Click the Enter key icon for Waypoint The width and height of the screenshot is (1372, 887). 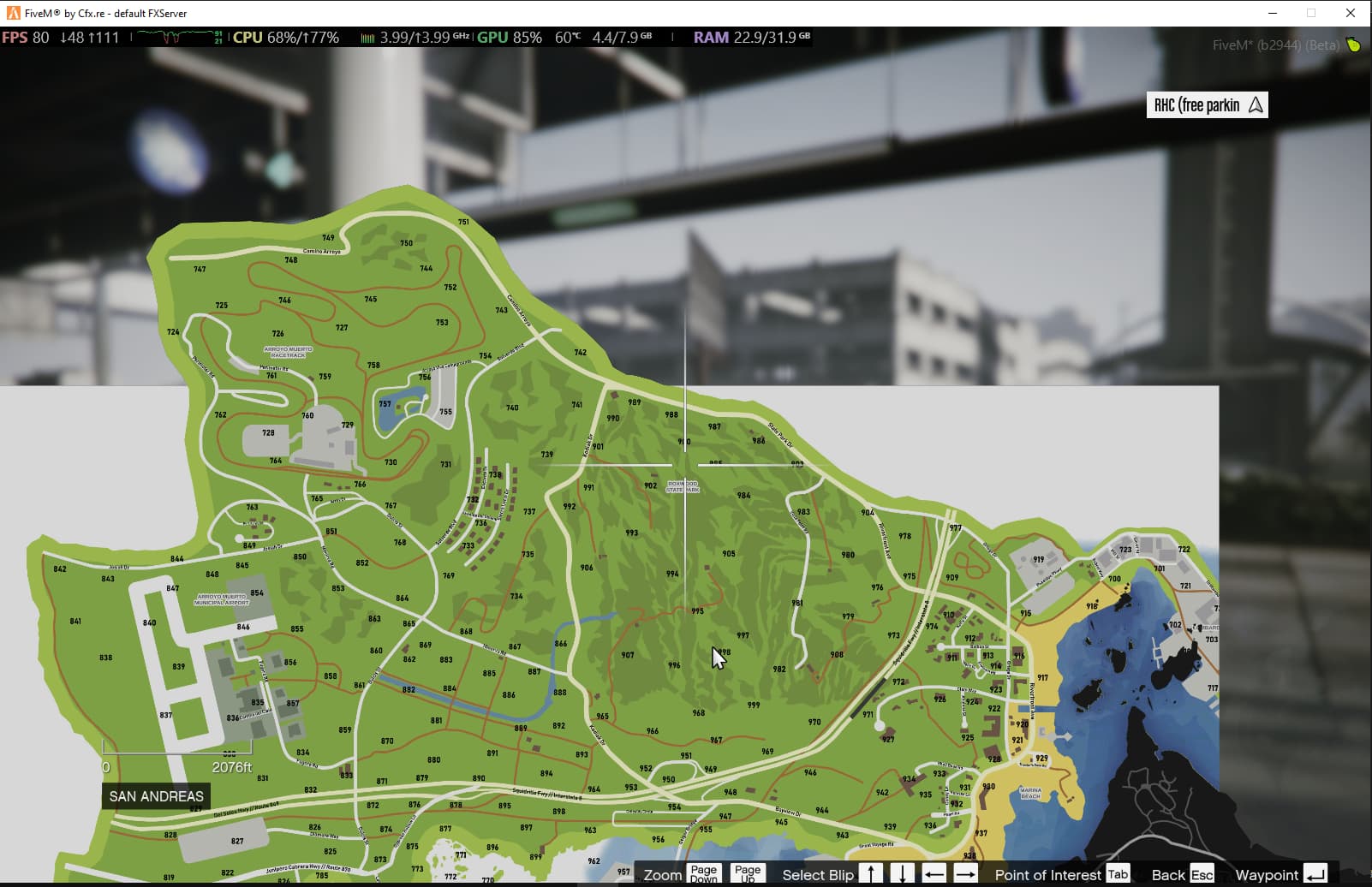(1315, 874)
